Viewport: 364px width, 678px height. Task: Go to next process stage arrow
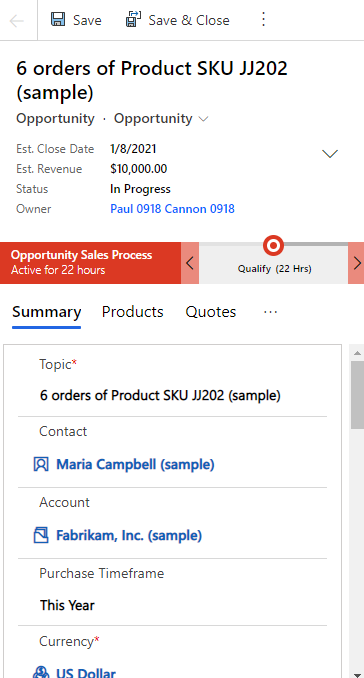click(x=356, y=263)
